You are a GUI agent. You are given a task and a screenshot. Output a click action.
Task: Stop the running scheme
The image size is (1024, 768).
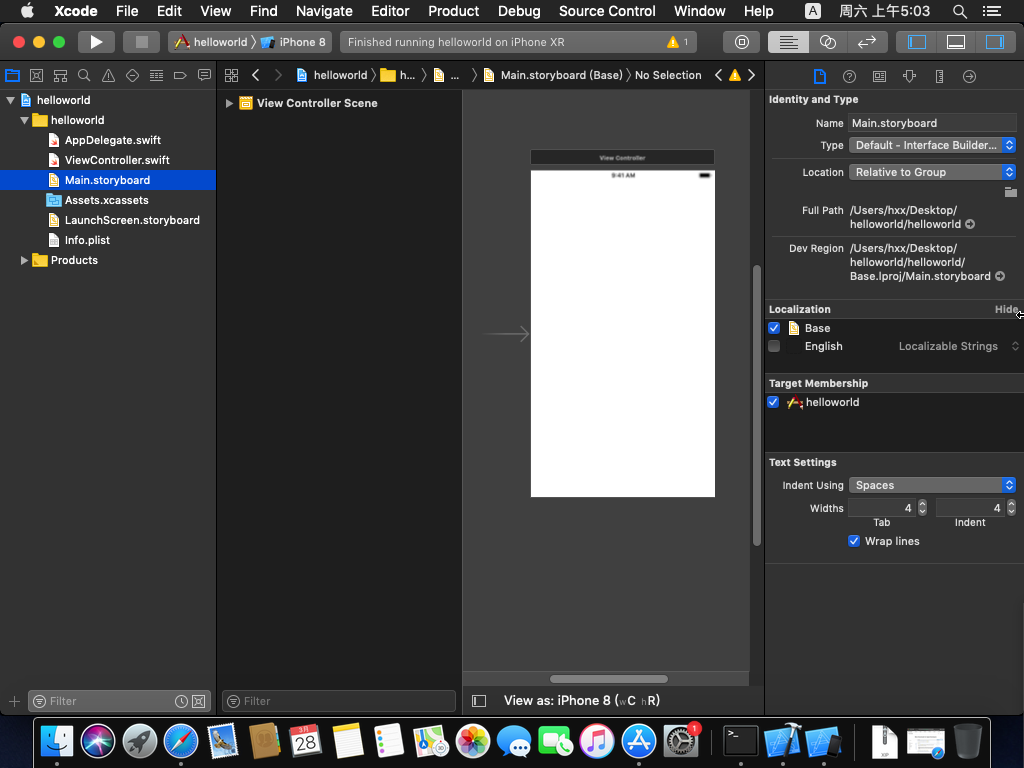(142, 42)
